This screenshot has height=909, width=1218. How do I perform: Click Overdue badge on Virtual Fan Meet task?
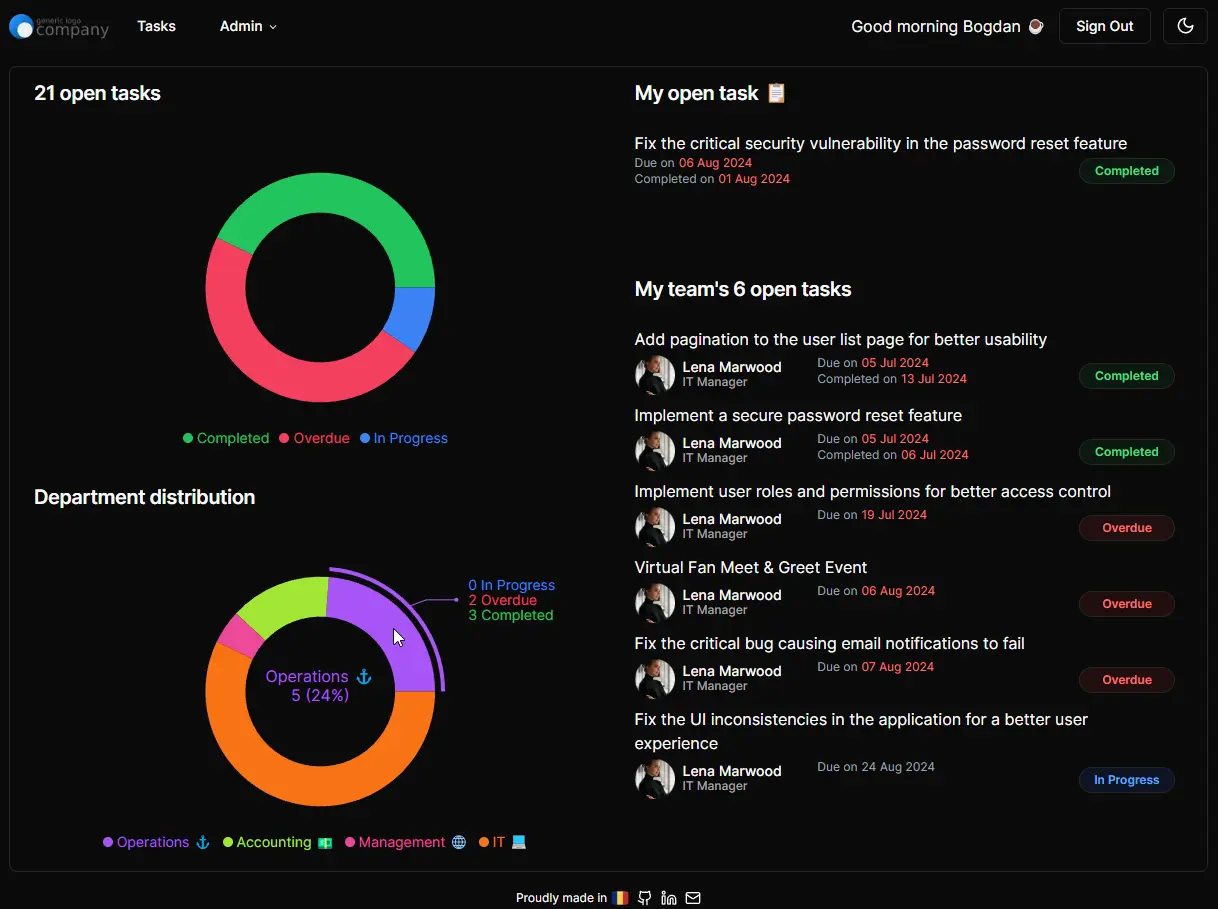tap(1126, 604)
